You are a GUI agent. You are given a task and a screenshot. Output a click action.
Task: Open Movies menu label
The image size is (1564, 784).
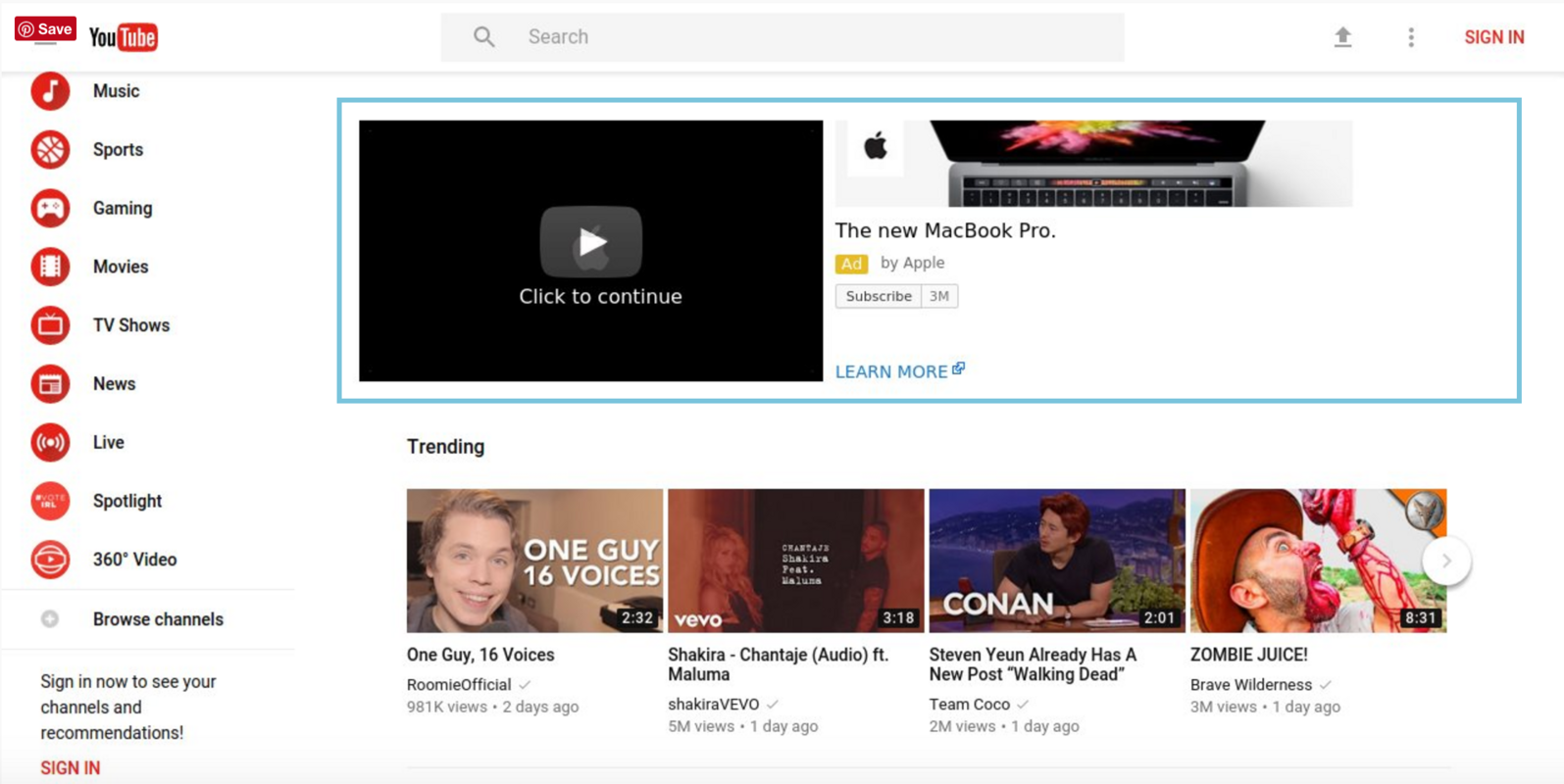coord(121,267)
